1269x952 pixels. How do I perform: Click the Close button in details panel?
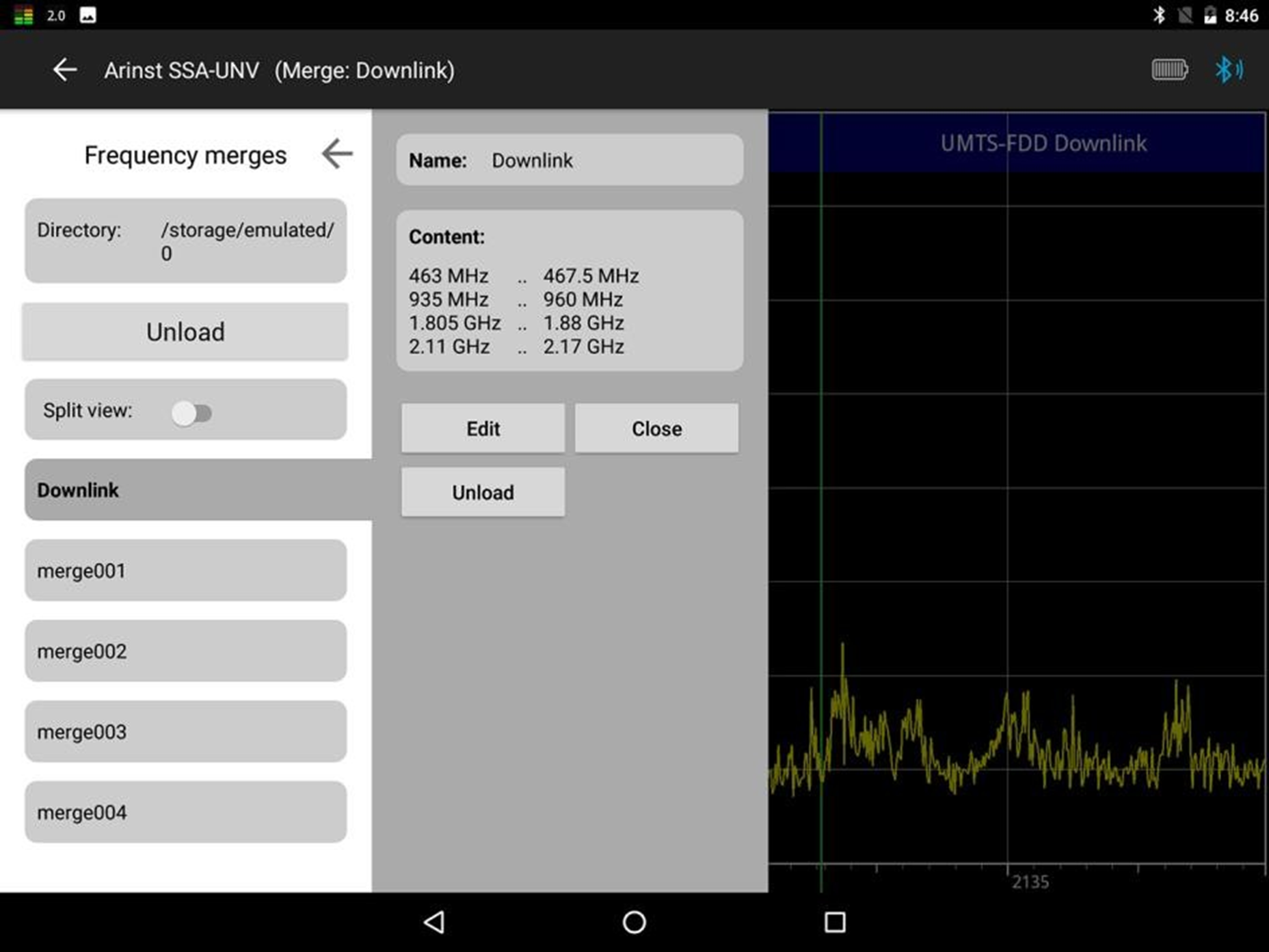click(x=656, y=429)
